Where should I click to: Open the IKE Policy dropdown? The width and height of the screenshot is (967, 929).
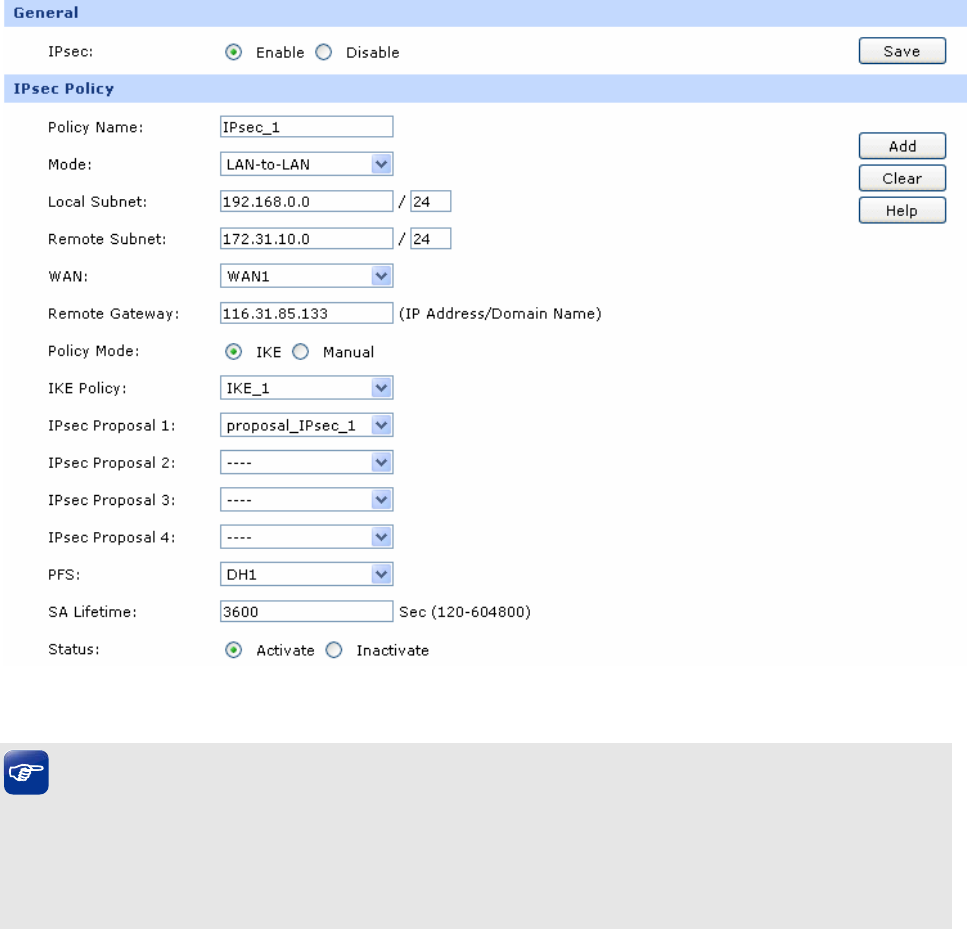click(306, 388)
